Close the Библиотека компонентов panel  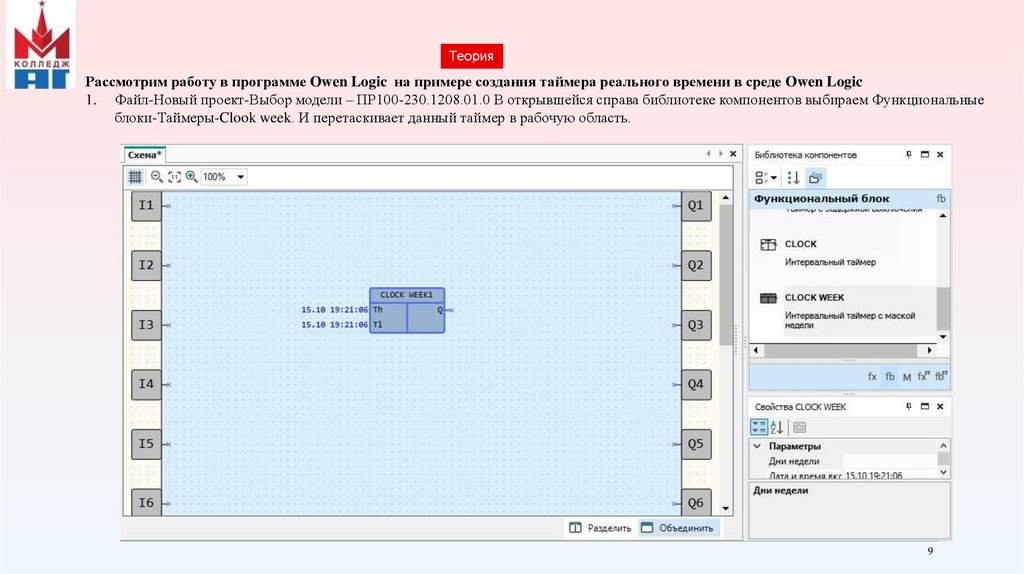(x=940, y=155)
